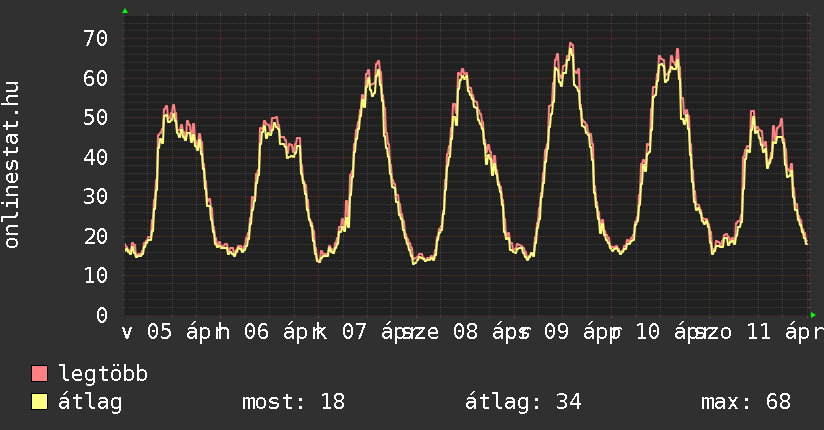The image size is (824, 430).
Task: Select the átlag legend label next to yellow swatch
Action: [x=90, y=402]
